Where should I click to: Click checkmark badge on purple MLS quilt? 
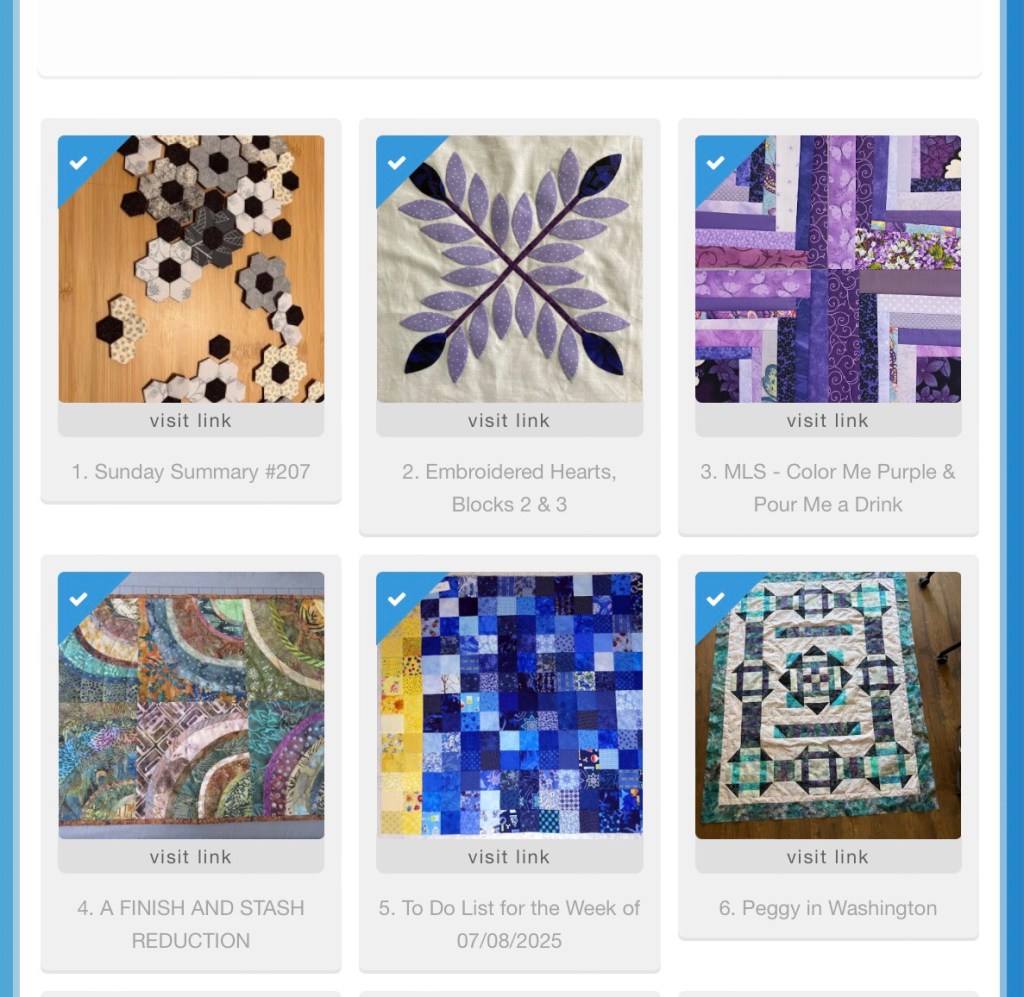point(715,162)
